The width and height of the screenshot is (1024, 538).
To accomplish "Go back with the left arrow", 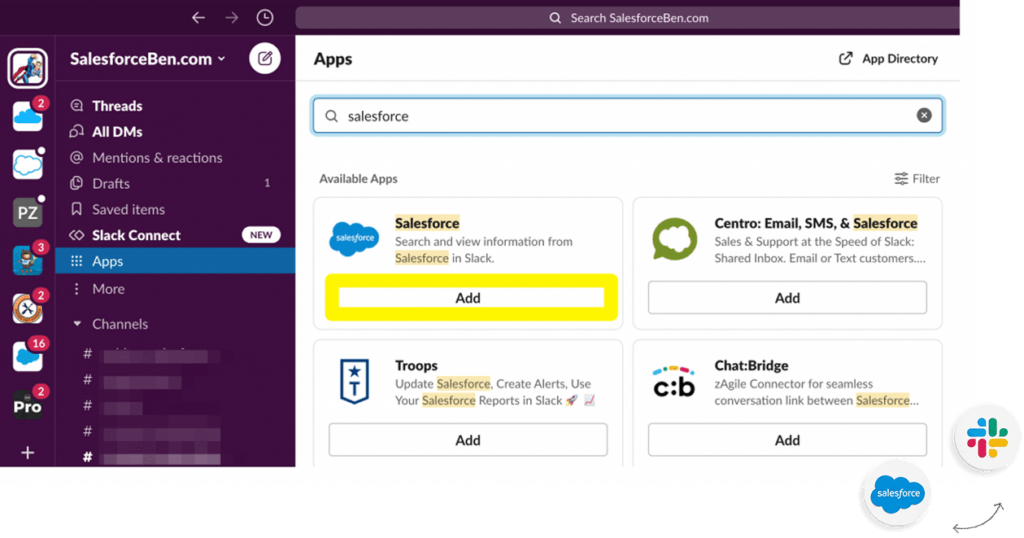I will (x=199, y=18).
